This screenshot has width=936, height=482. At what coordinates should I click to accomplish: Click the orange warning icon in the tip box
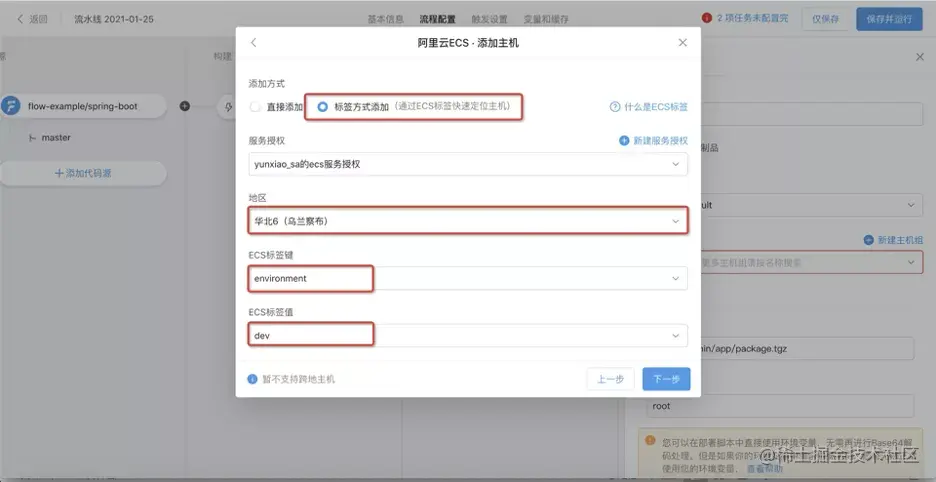[650, 441]
